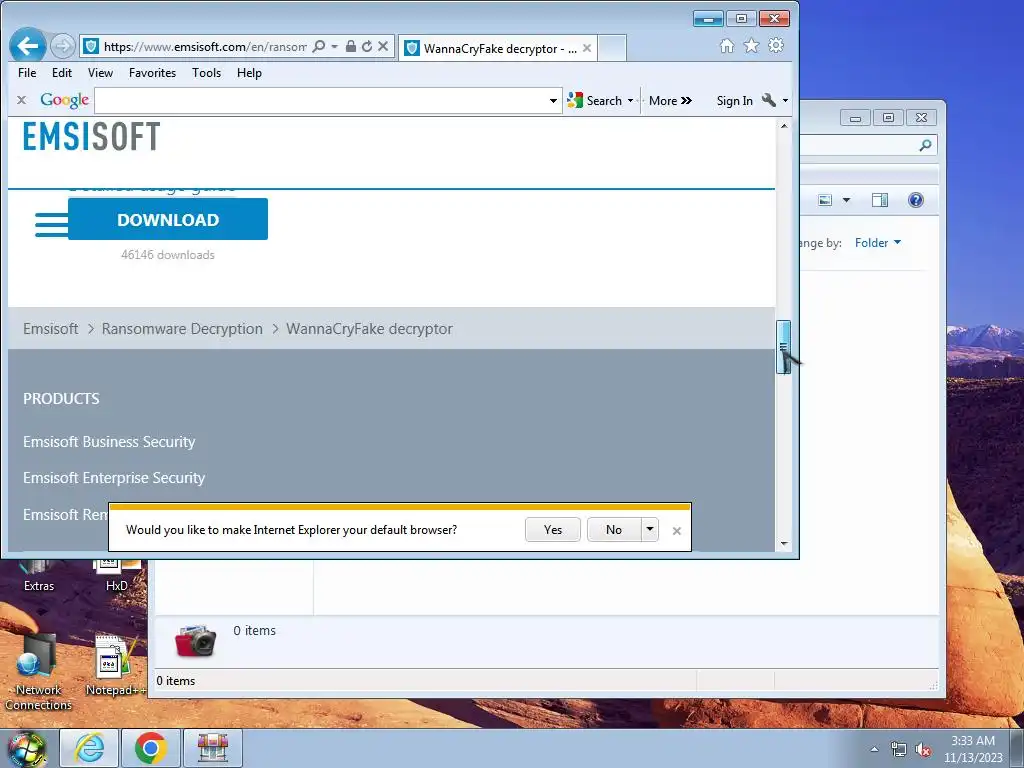1024x768 pixels.
Task: Click Yes to make IE default browser
Action: click(552, 530)
